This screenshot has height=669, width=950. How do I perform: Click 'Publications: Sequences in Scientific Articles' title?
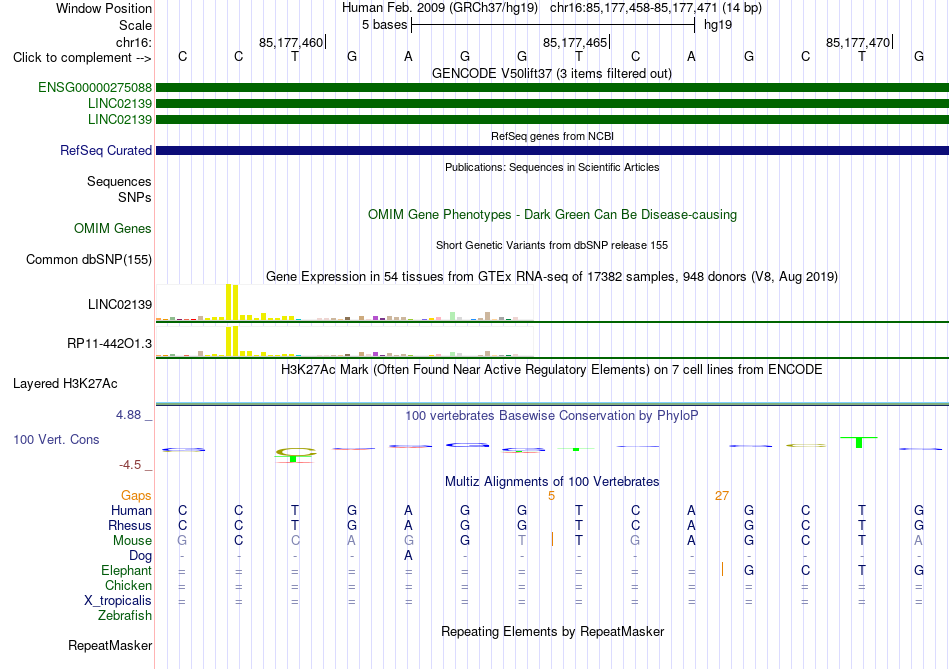pyautogui.click(x=552, y=167)
